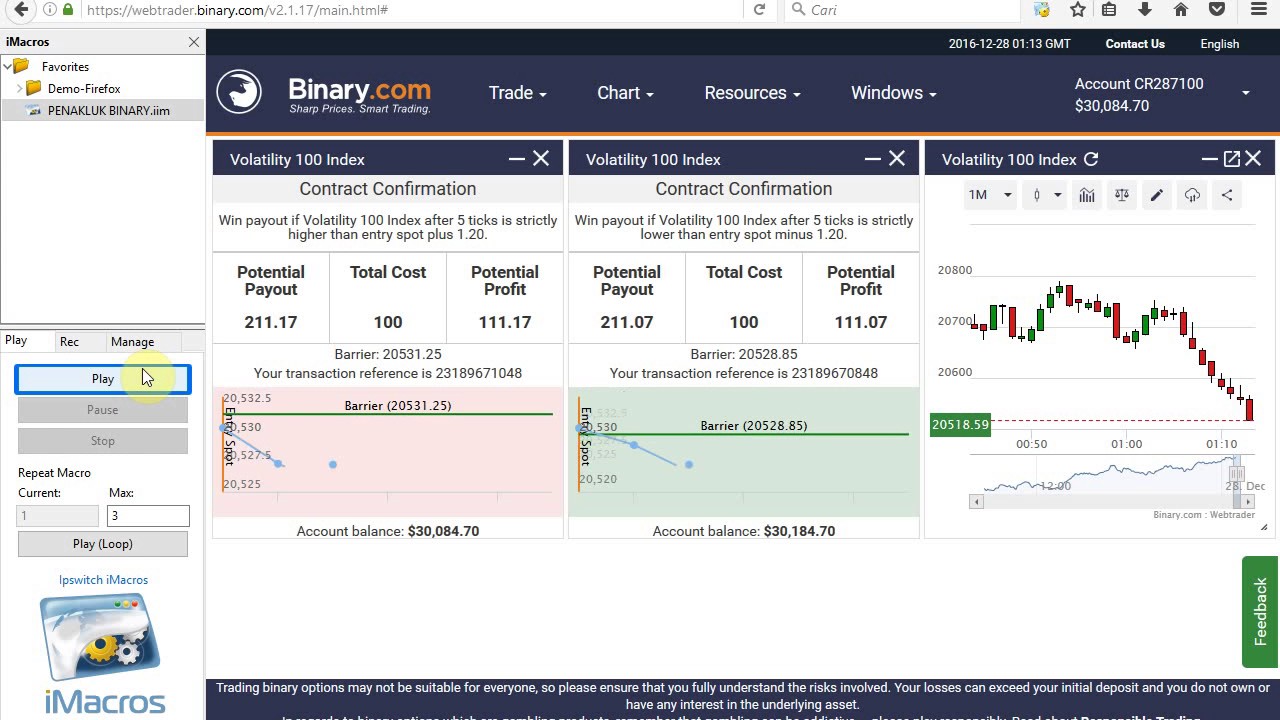1280x720 pixels.
Task: Click transaction reference 23189670848 text
Action: pos(835,373)
